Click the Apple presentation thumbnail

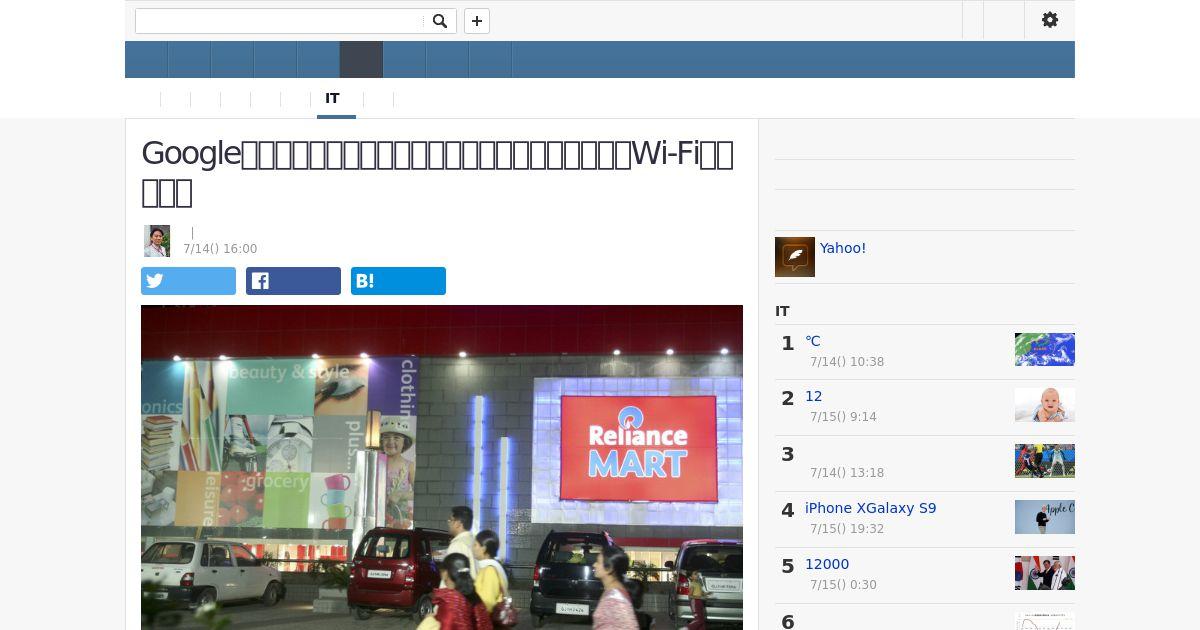[x=1045, y=517]
